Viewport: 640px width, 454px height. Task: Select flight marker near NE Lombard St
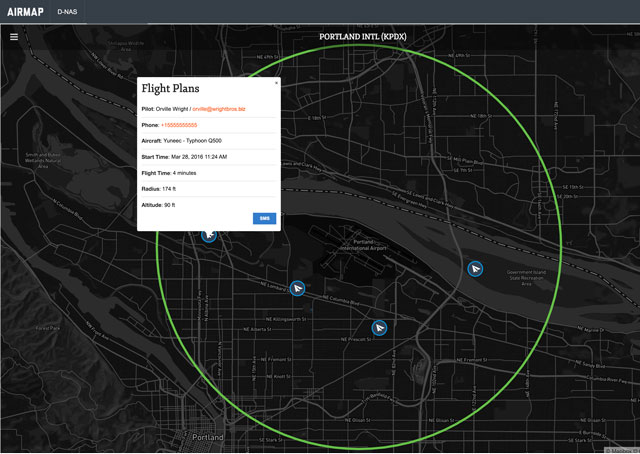pos(297,288)
